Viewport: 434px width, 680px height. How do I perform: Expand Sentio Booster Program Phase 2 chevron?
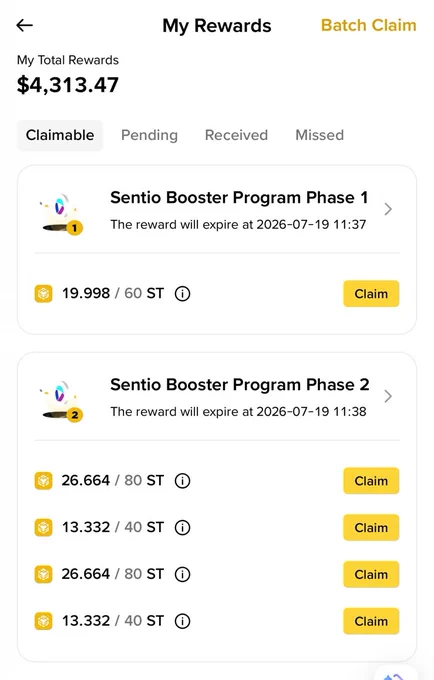pos(388,396)
